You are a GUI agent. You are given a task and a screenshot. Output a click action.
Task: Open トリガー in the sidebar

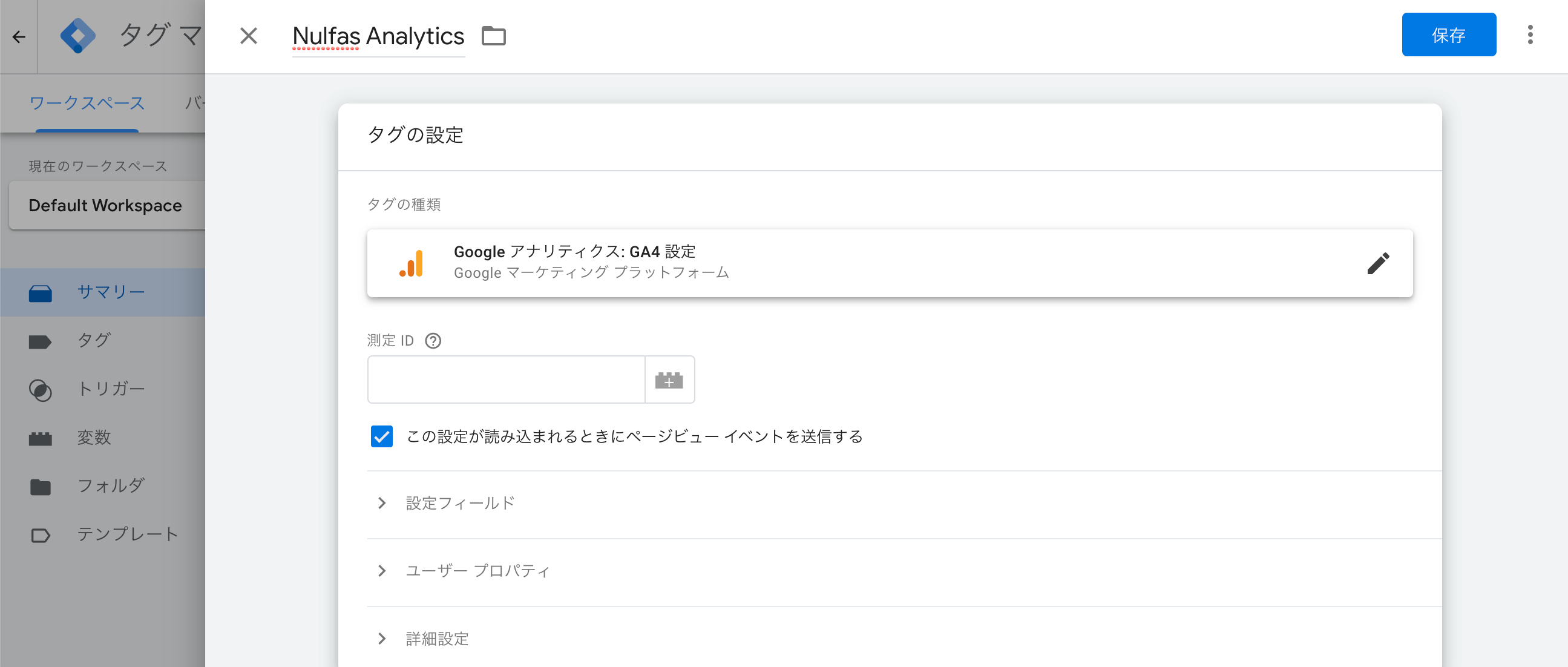[x=102, y=389]
